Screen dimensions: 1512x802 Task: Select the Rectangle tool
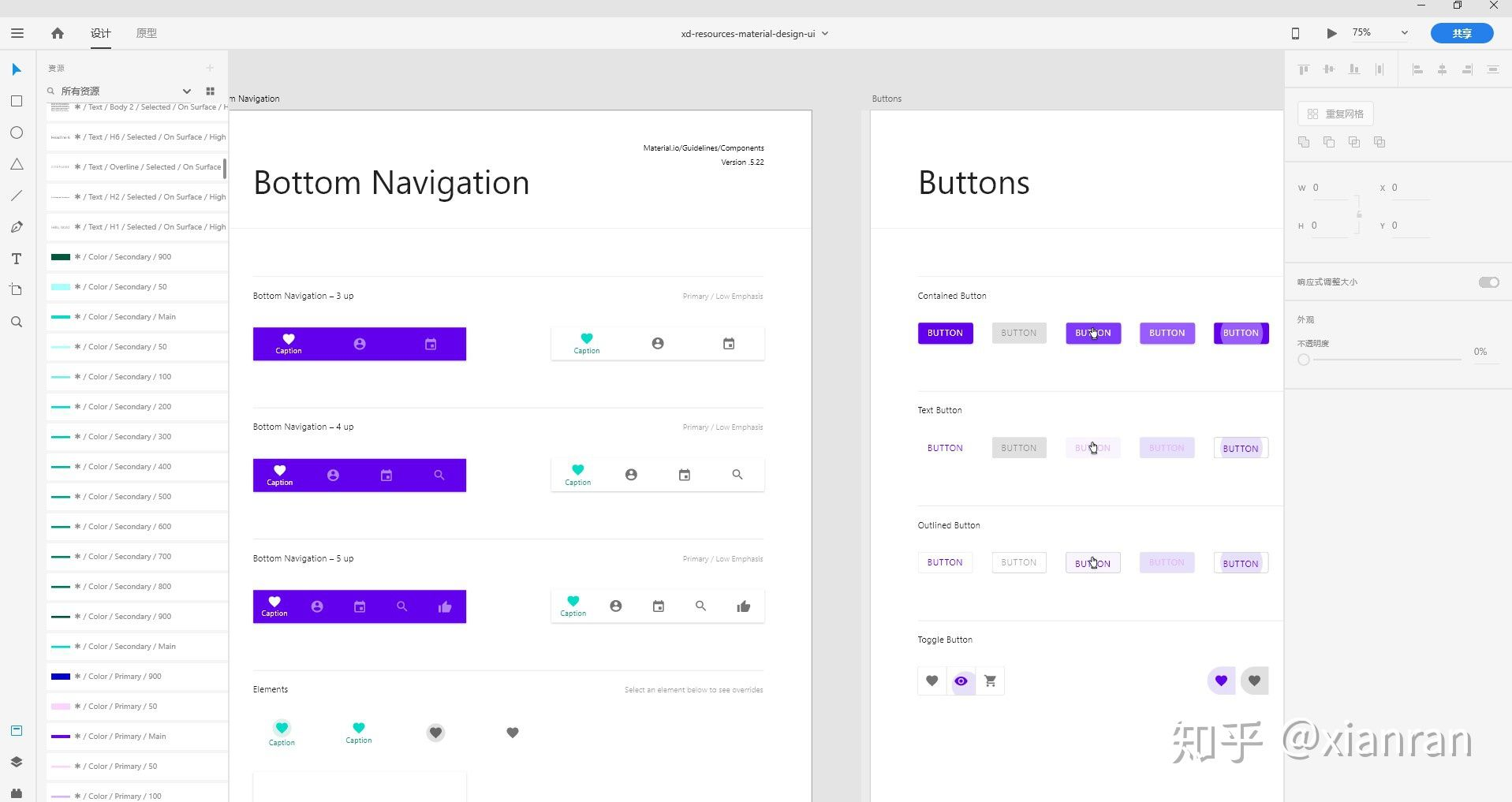17,101
